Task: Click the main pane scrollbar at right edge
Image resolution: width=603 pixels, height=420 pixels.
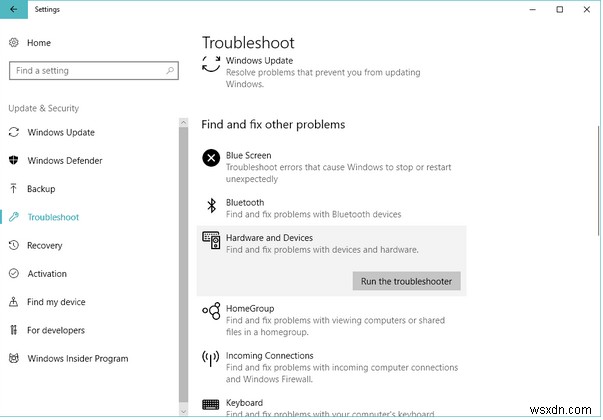Action: pos(599,180)
